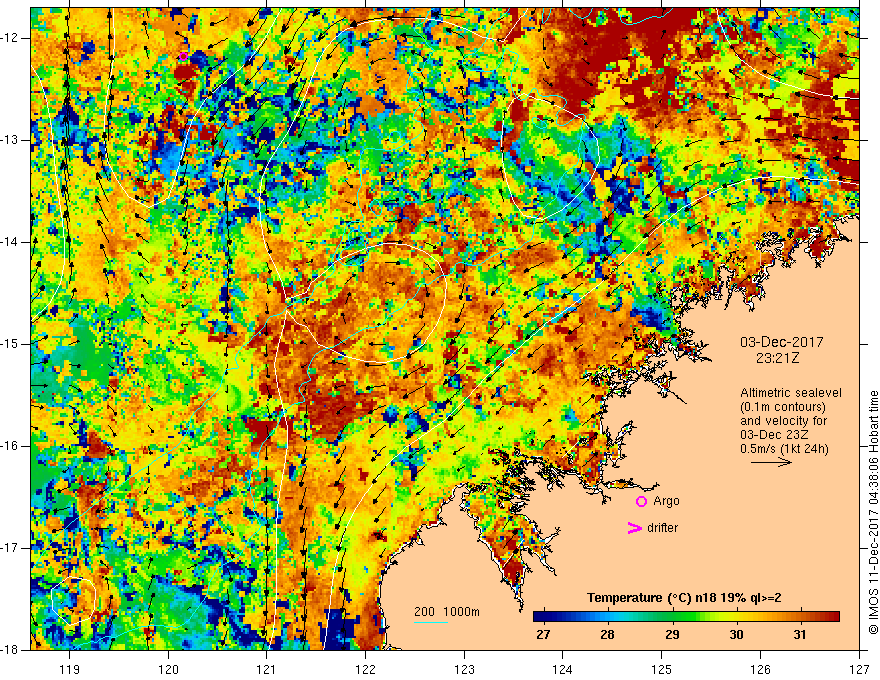The image size is (880, 680).
Task: Click the latitude axis label "-17"
Action: pyautogui.click(x=10, y=548)
